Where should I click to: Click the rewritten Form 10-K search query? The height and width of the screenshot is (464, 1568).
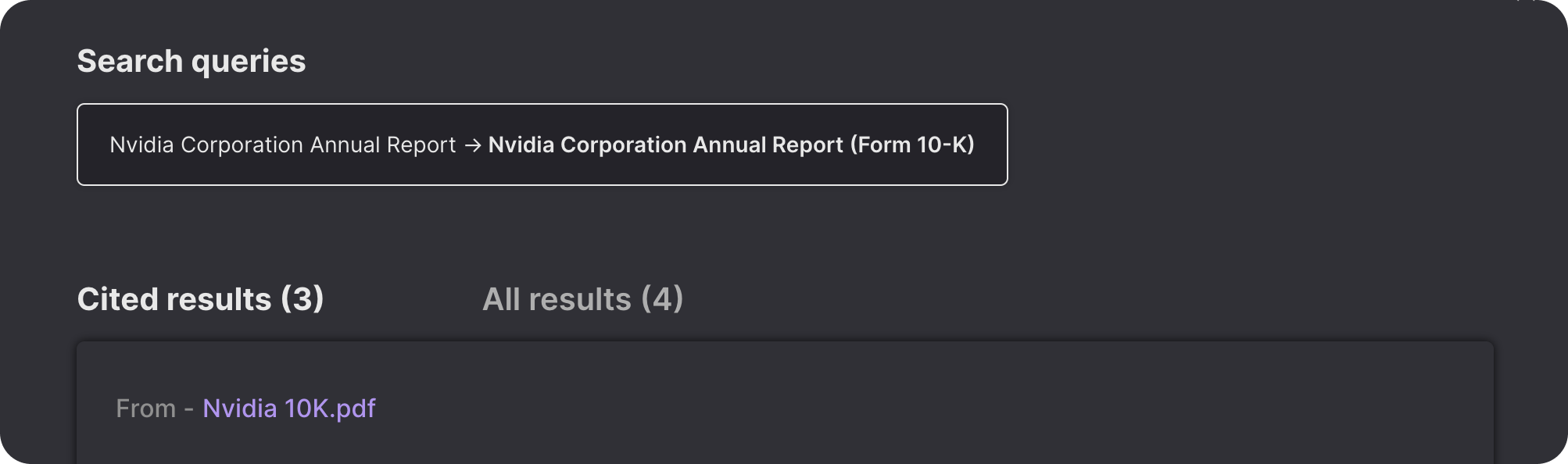tap(731, 145)
